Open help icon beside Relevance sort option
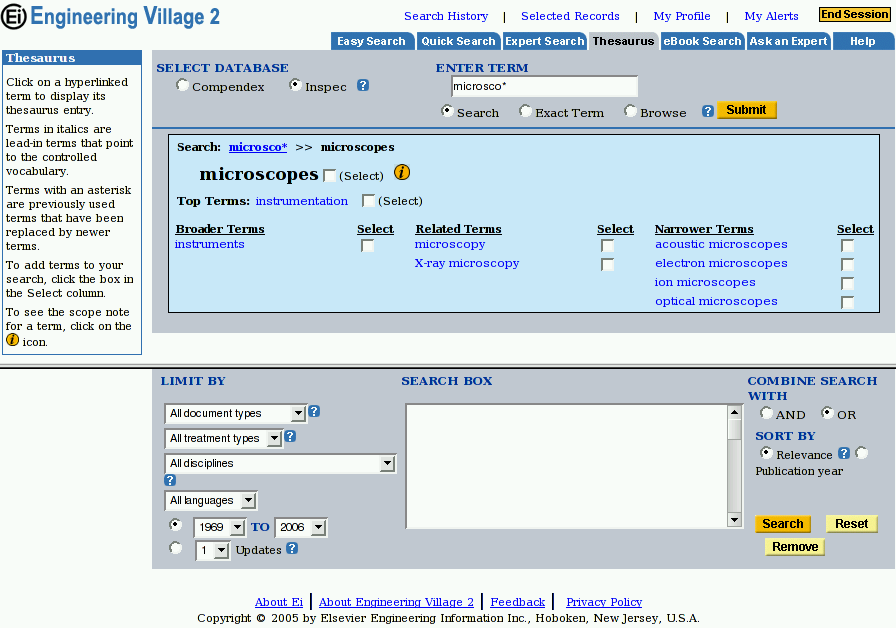 (843, 453)
